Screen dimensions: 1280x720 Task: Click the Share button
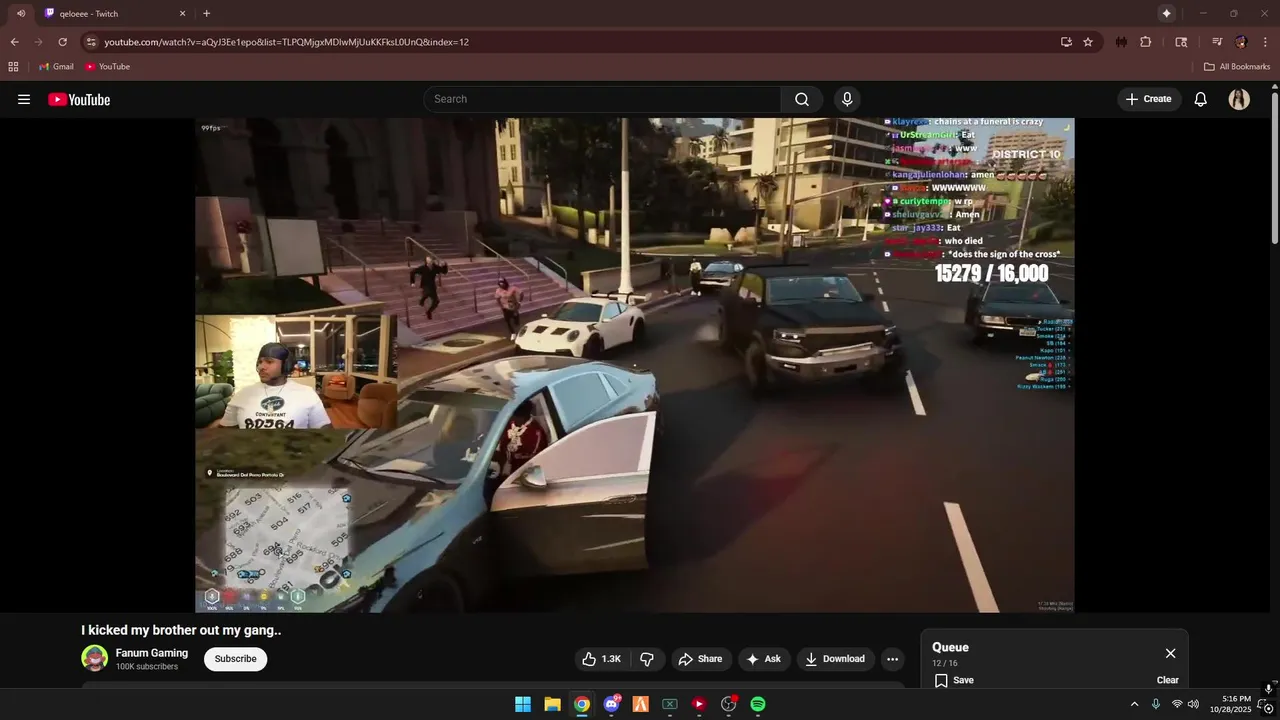(700, 659)
